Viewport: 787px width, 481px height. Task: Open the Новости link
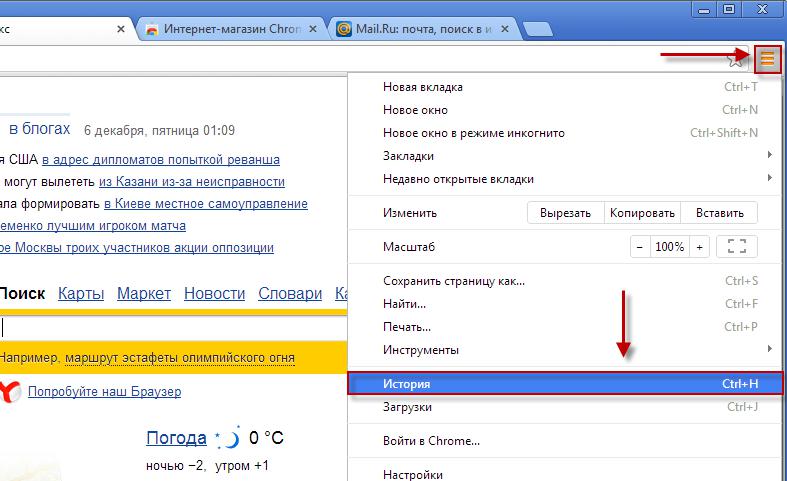coord(214,293)
